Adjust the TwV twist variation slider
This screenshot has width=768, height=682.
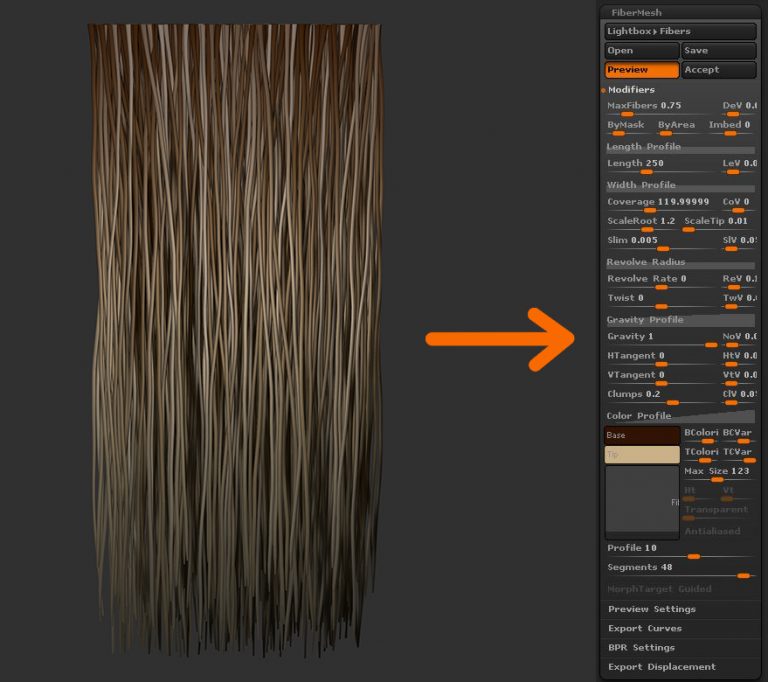pos(739,301)
